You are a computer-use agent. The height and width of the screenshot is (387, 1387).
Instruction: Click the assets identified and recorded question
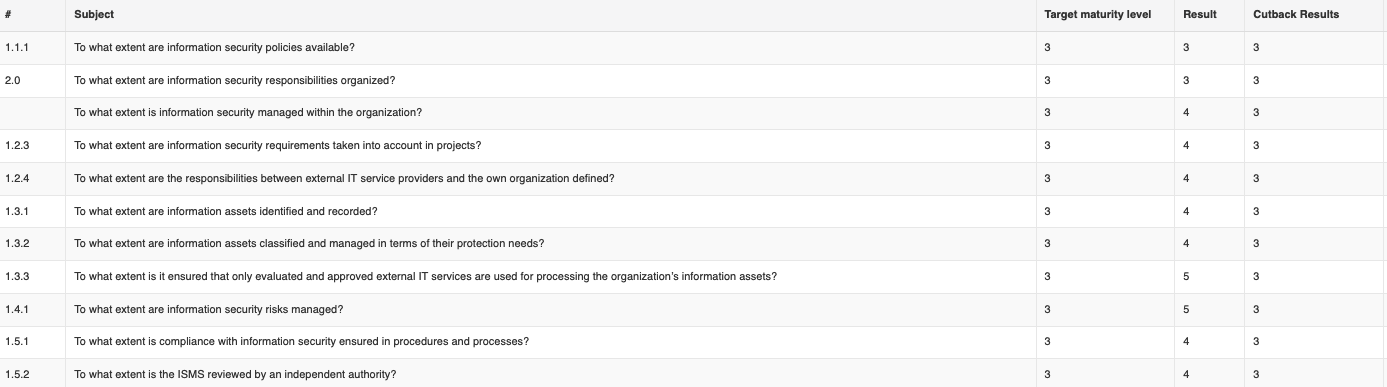tap(226, 211)
